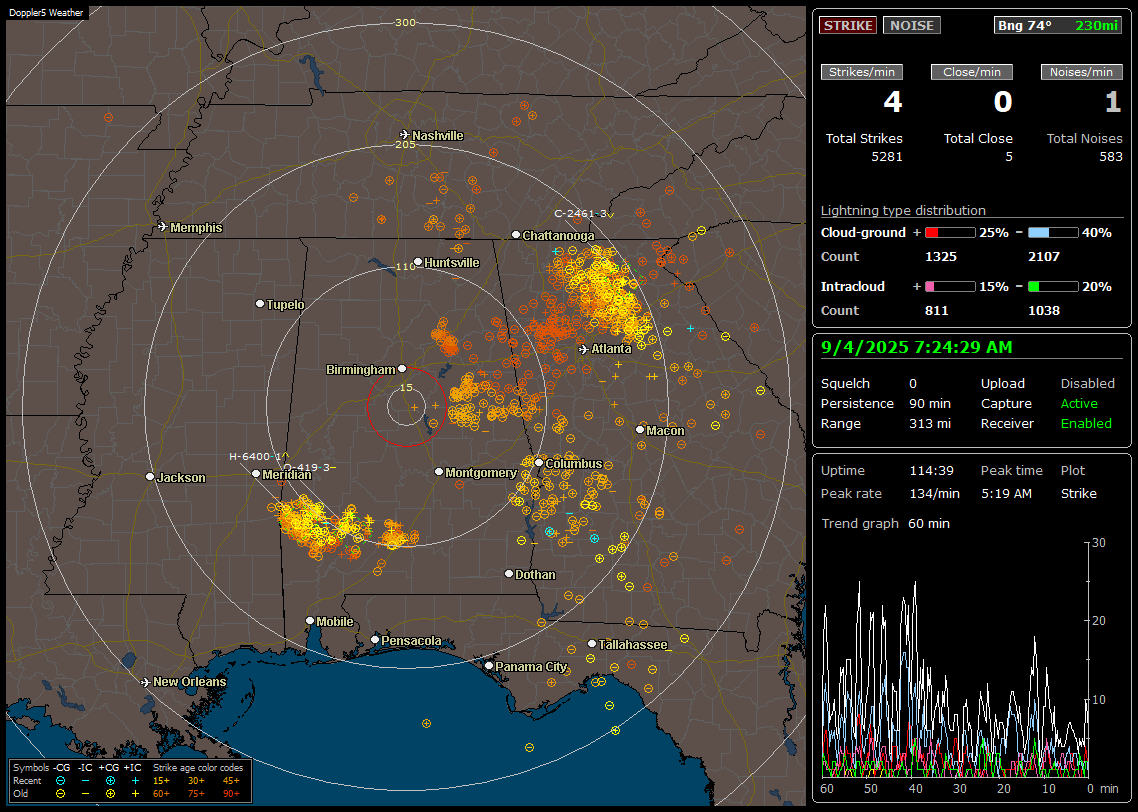Image resolution: width=1138 pixels, height=812 pixels.
Task: Click the bearing and distance readout box
Action: tap(1058, 25)
